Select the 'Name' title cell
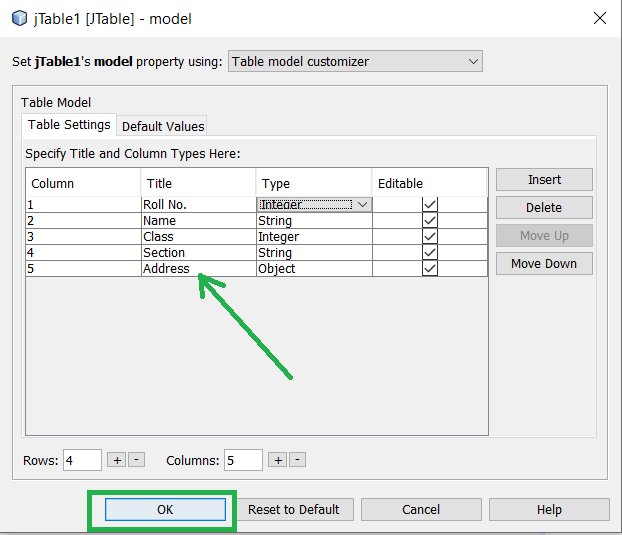The image size is (622, 535). coord(199,221)
